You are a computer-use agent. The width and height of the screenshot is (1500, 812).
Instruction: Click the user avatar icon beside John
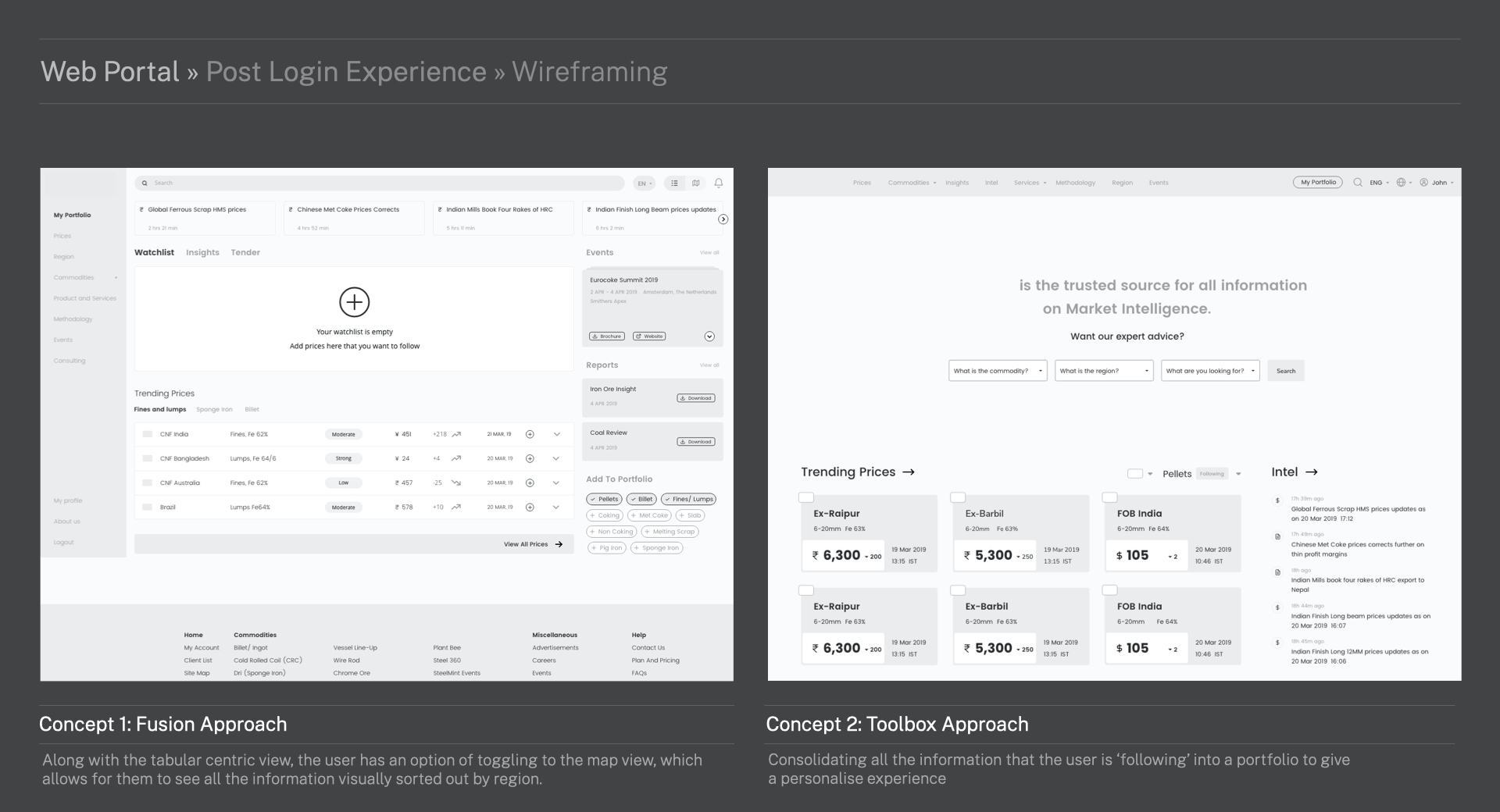coord(1424,183)
